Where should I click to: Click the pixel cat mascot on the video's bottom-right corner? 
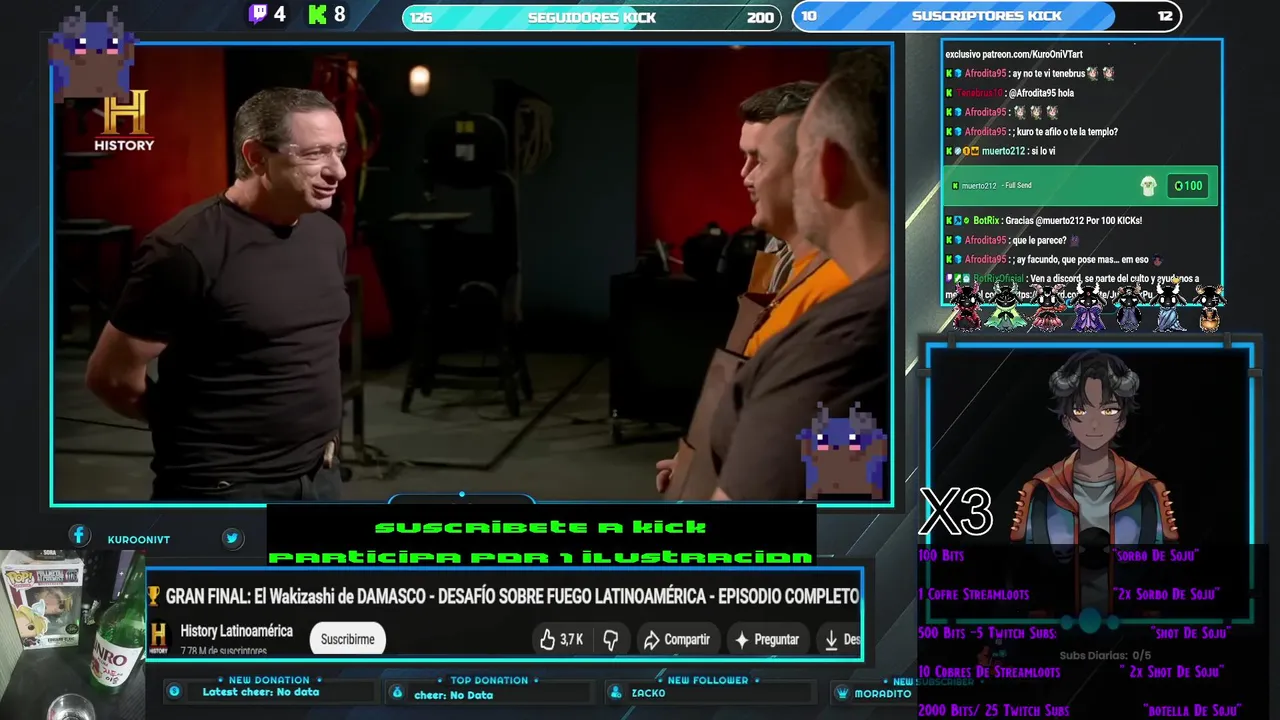pyautogui.click(x=844, y=450)
